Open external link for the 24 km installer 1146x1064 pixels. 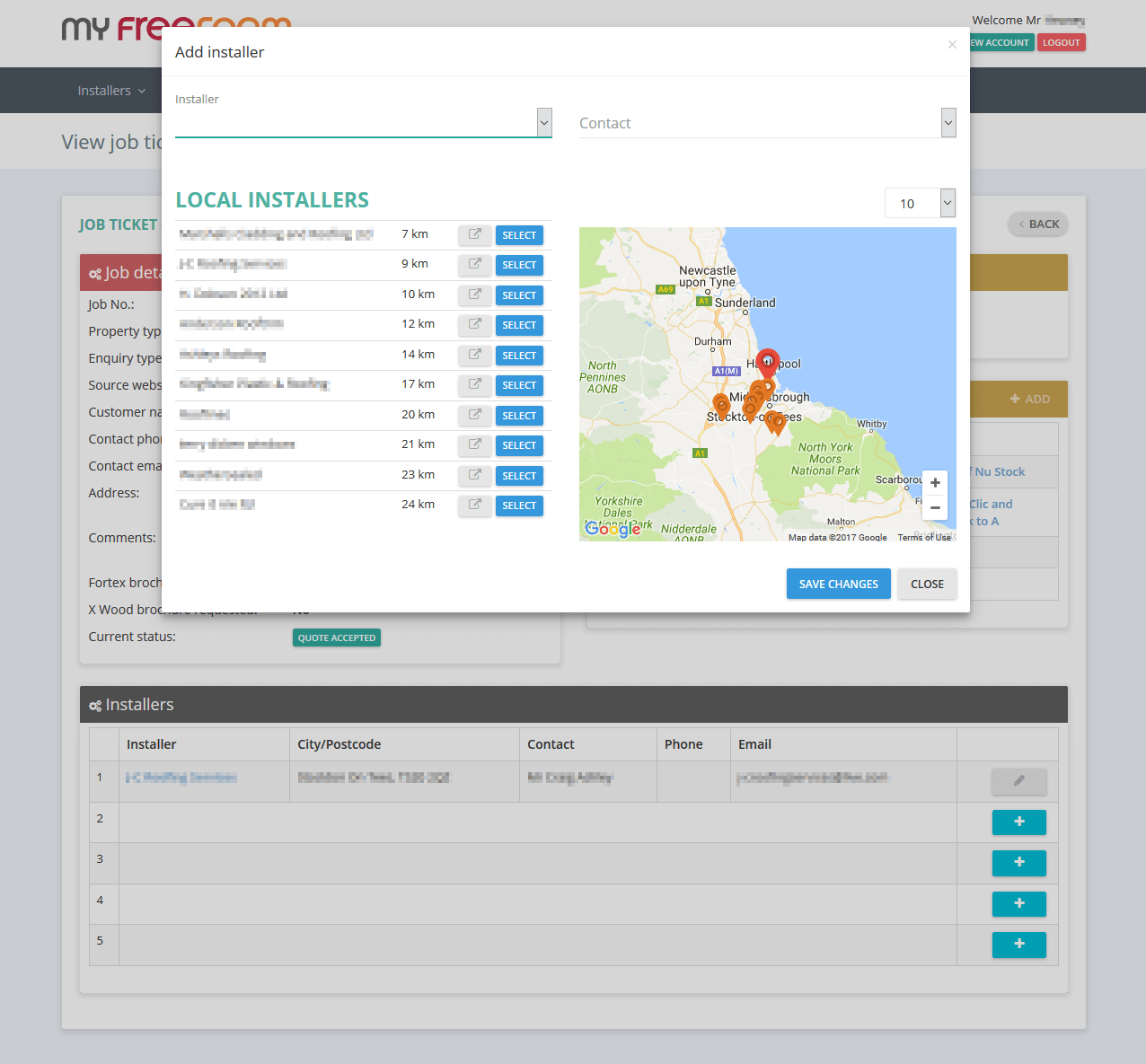click(x=474, y=506)
